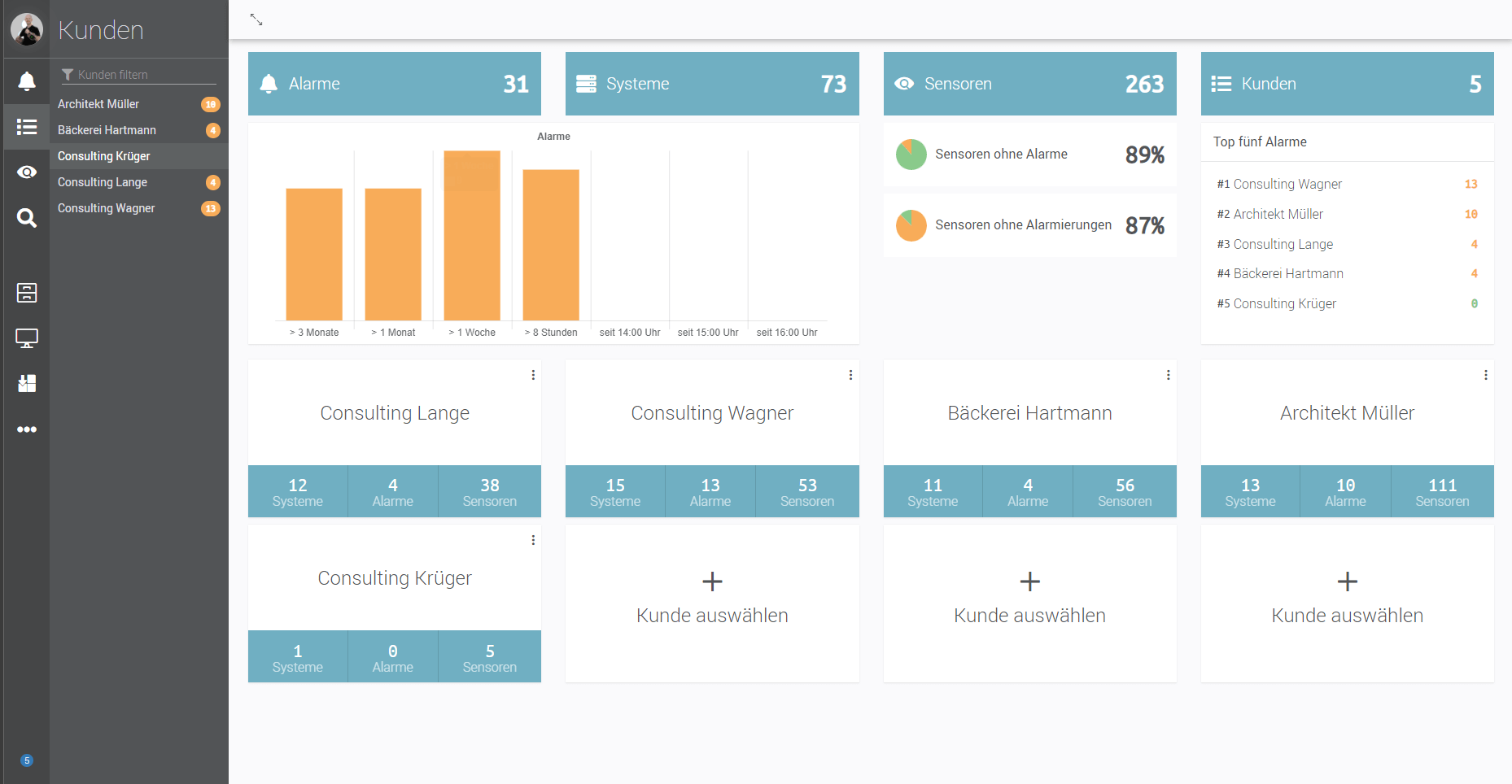The height and width of the screenshot is (784, 1512).
Task: Click the blue notification badge at bottom left
Action: pyautogui.click(x=27, y=760)
